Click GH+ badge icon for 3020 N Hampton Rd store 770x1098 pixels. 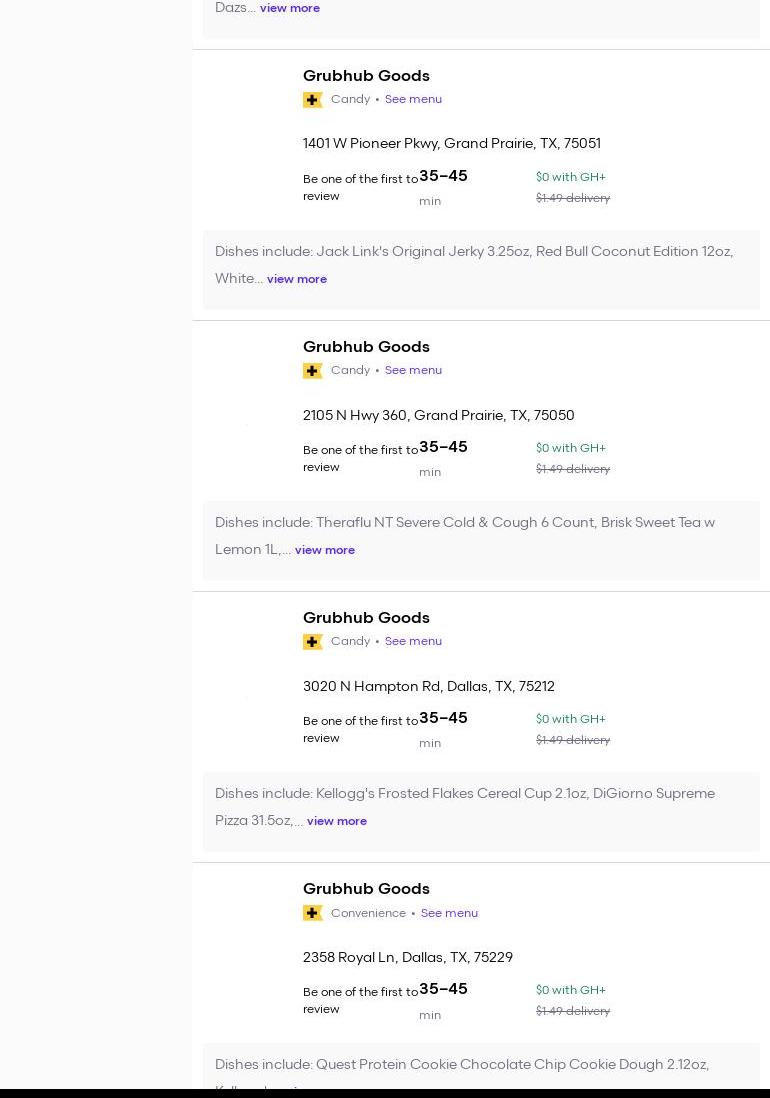313,642
